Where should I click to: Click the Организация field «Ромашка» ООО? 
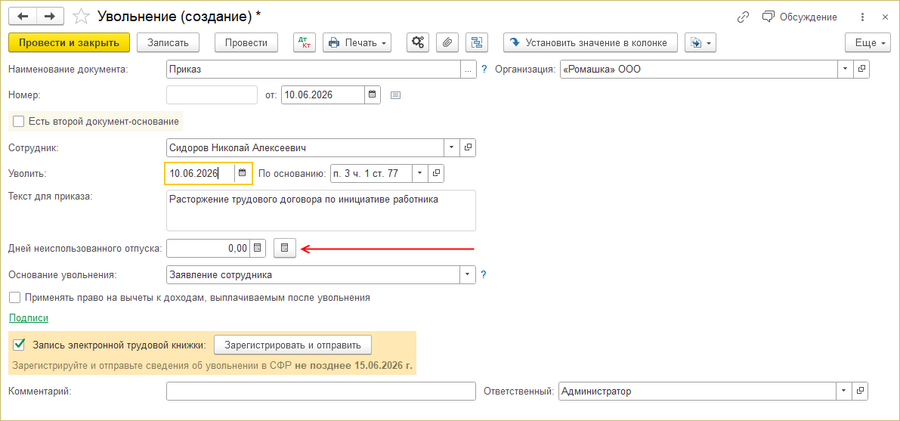(699, 69)
